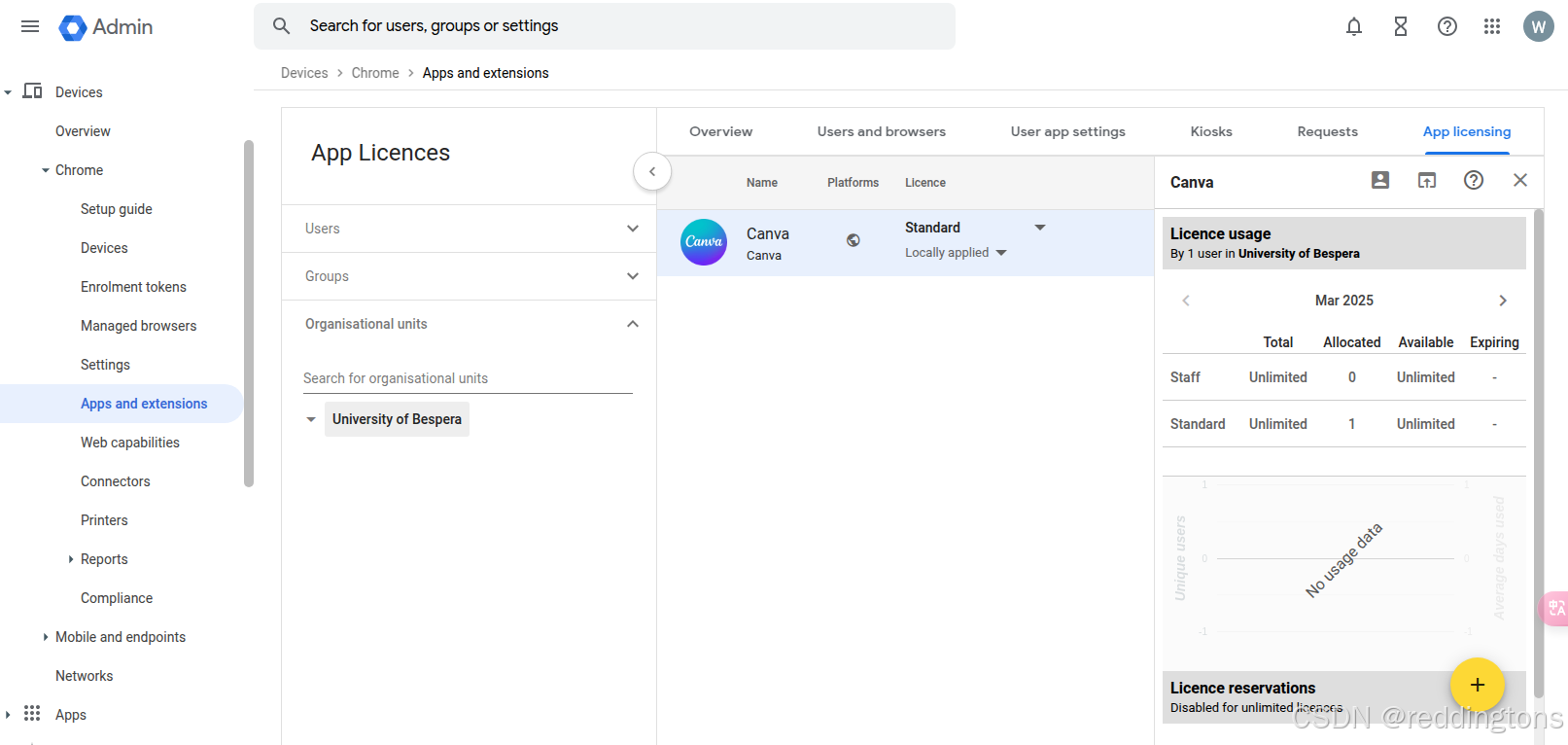Open Managed browsers in sidebar
This screenshot has width=1568, height=745.
pos(138,326)
